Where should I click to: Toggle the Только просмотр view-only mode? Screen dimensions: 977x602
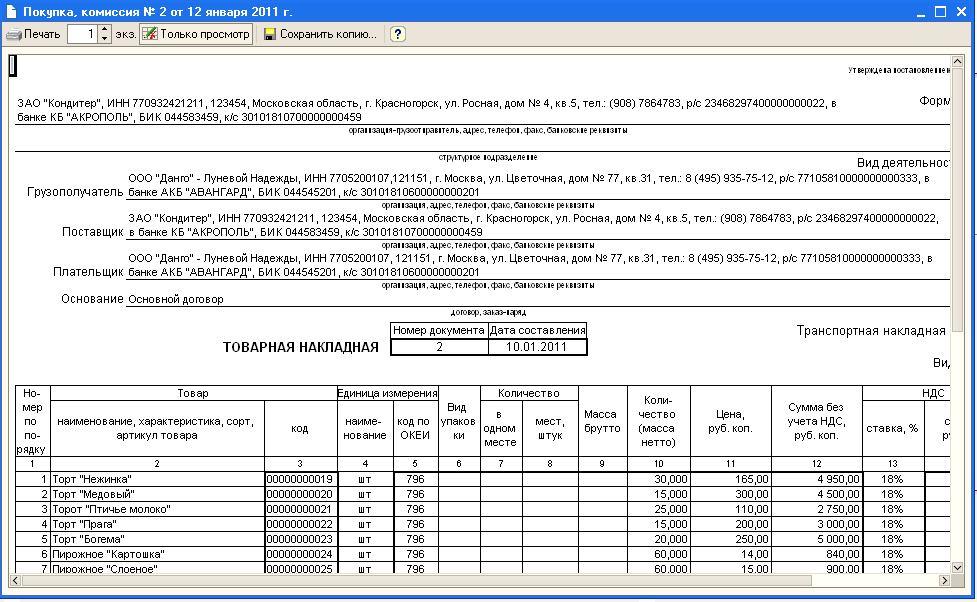(196, 34)
